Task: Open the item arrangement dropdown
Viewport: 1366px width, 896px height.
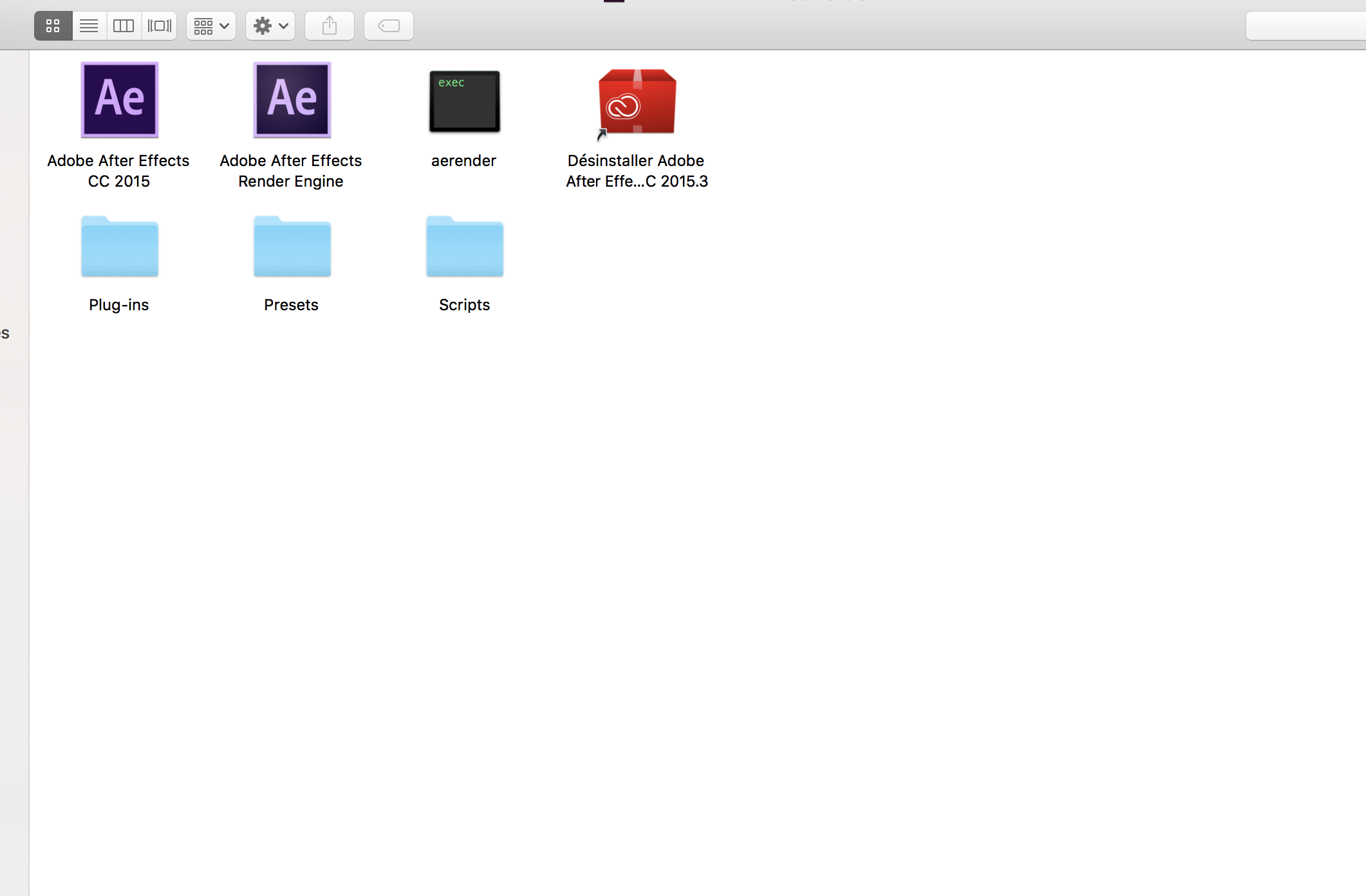Action: (211, 26)
